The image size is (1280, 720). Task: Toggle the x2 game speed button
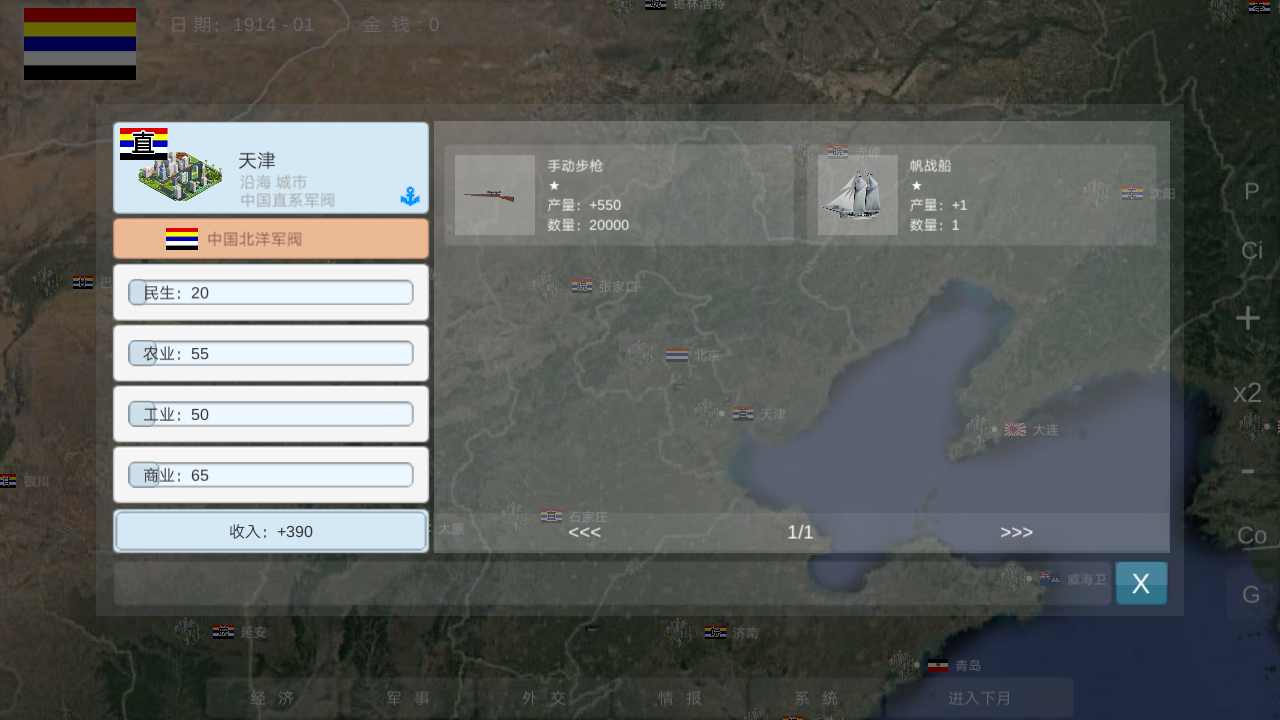click(x=1247, y=393)
